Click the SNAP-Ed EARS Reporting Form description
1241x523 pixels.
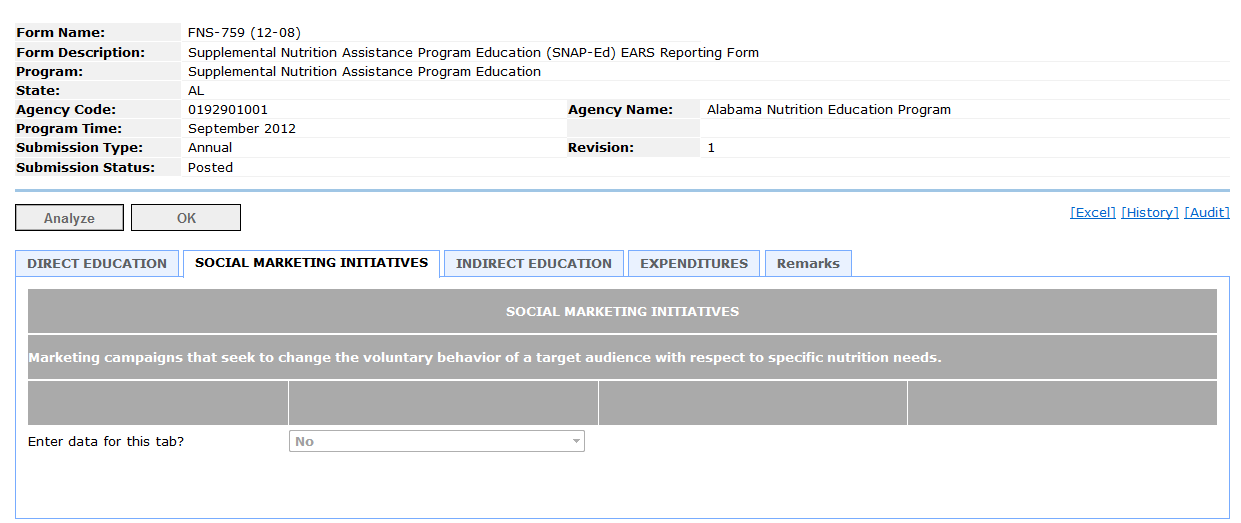tap(473, 53)
